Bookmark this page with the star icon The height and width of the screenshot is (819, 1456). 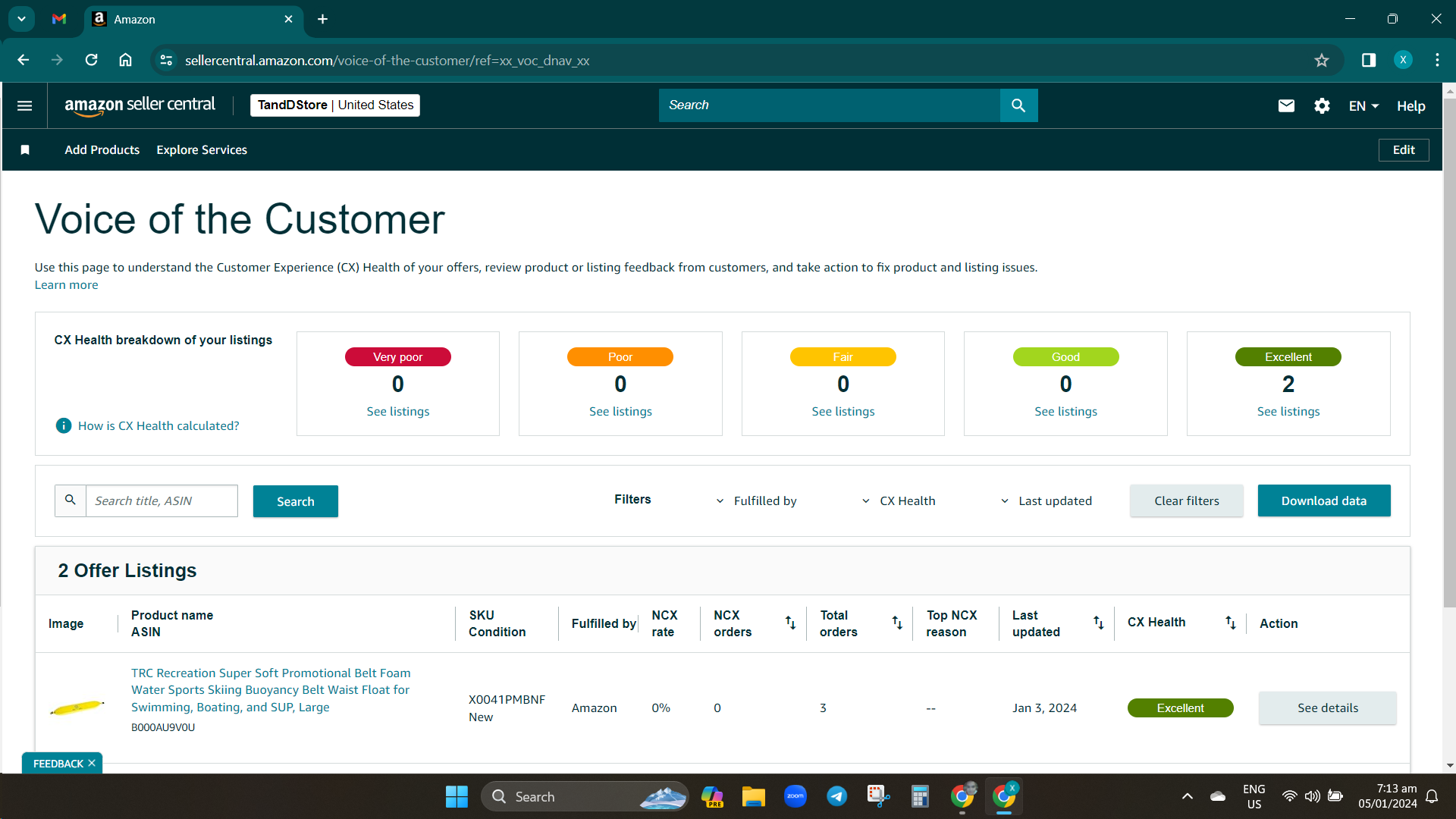pyautogui.click(x=1322, y=60)
